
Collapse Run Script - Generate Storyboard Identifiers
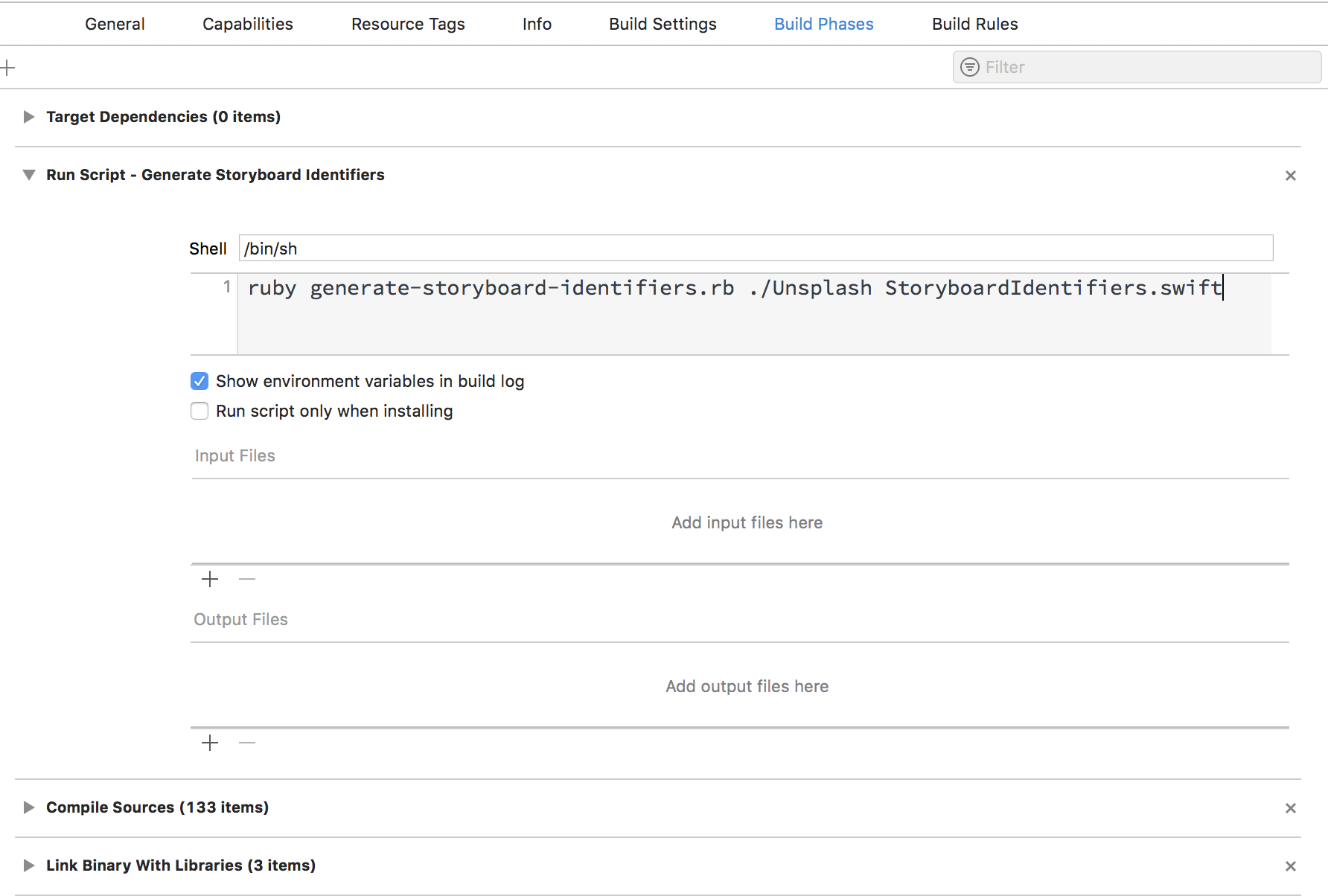[29, 175]
